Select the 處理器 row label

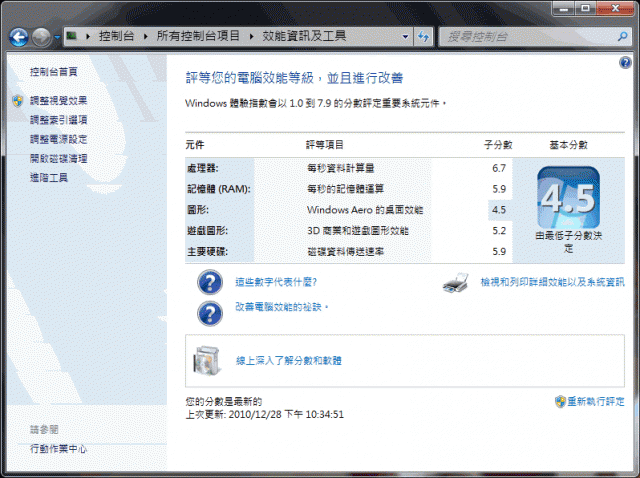(203, 168)
